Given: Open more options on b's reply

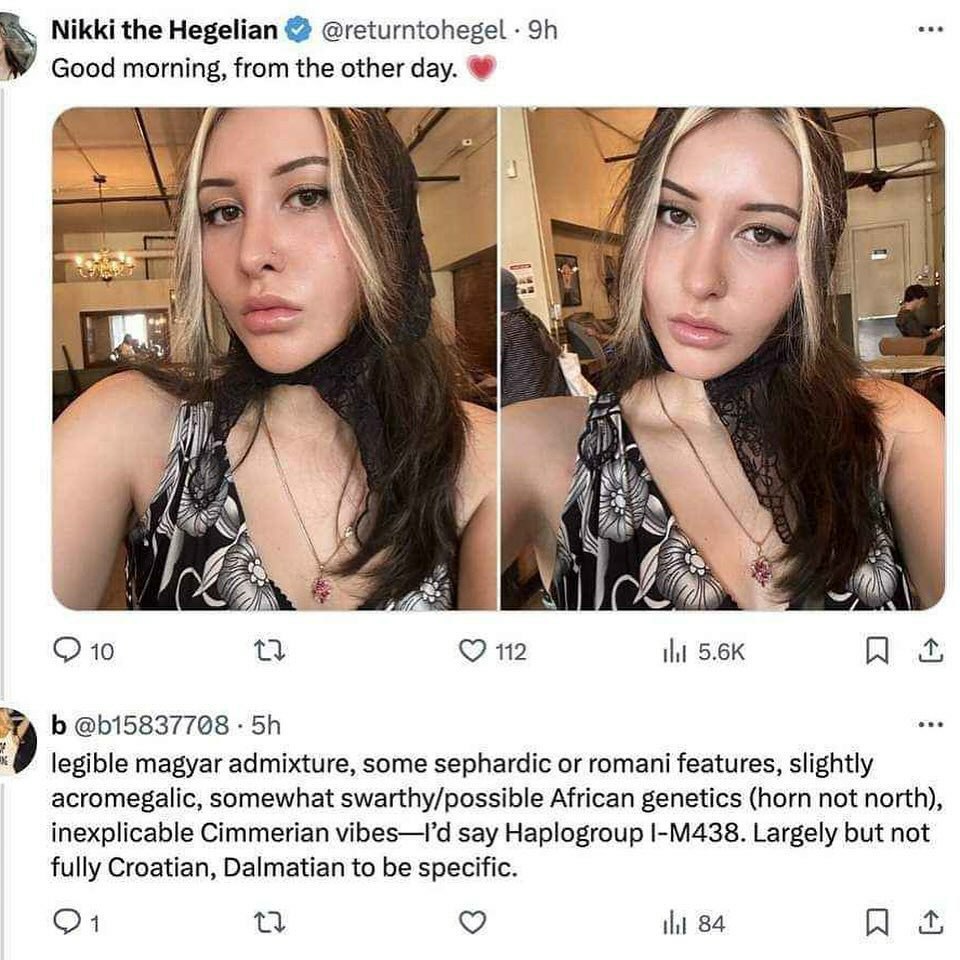Looking at the screenshot, I should pos(931,725).
